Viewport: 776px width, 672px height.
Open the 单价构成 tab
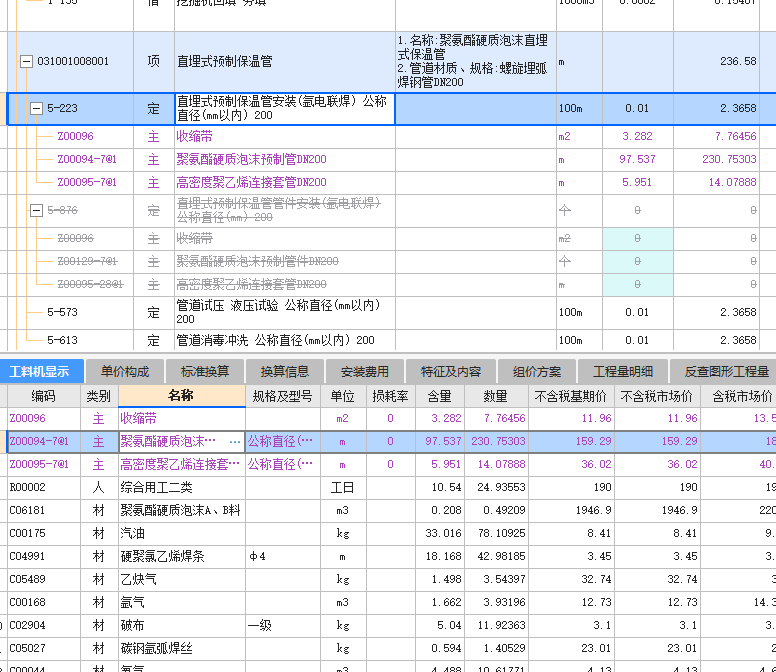(x=125, y=372)
